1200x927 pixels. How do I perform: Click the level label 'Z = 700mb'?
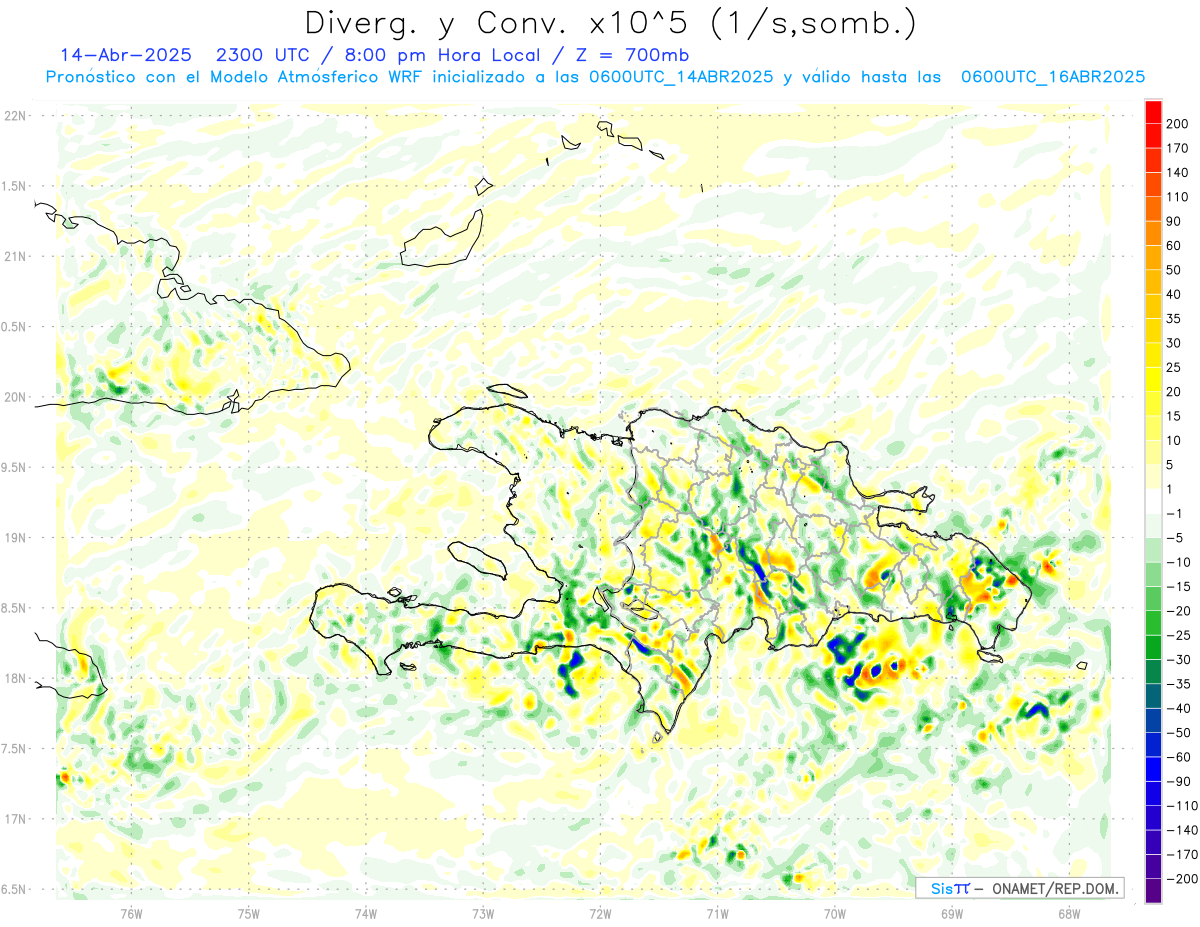(632, 55)
